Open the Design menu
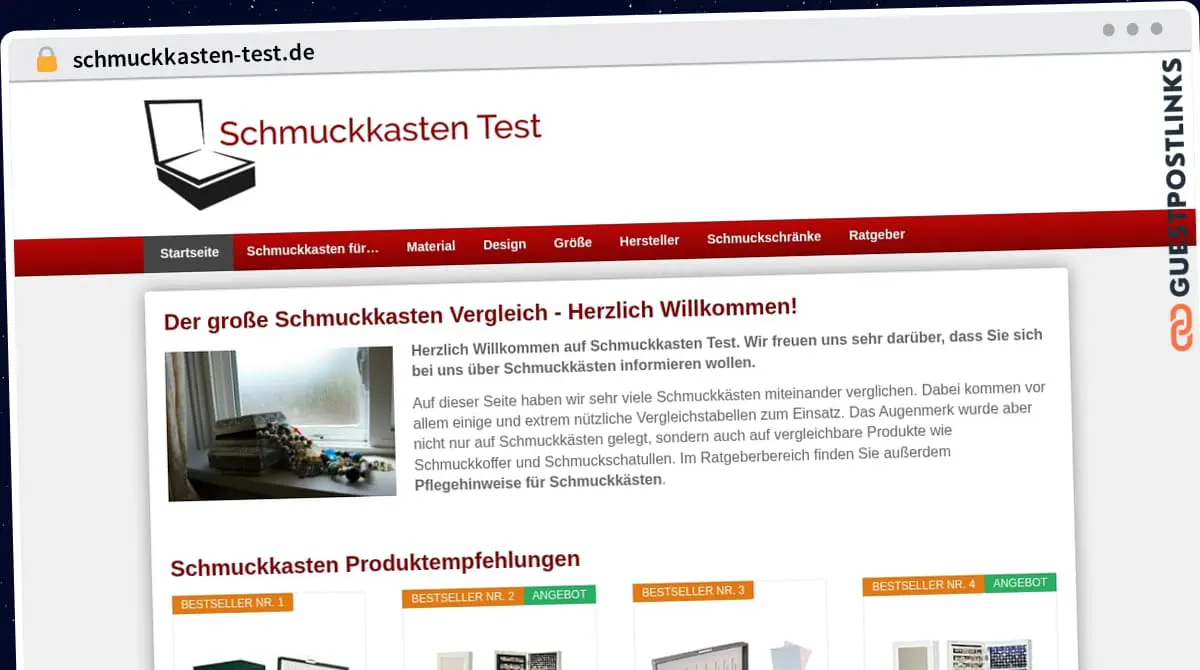This screenshot has width=1200, height=670. pyautogui.click(x=504, y=244)
